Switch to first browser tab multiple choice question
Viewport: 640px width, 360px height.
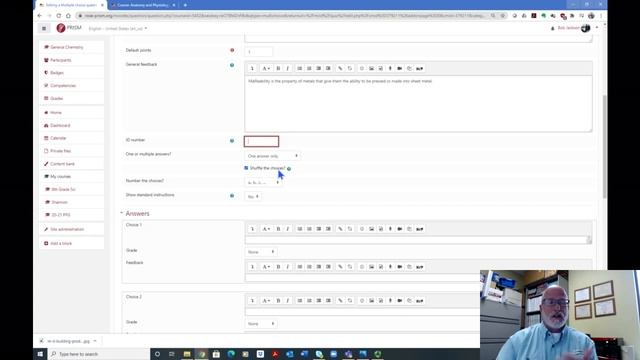coord(70,5)
